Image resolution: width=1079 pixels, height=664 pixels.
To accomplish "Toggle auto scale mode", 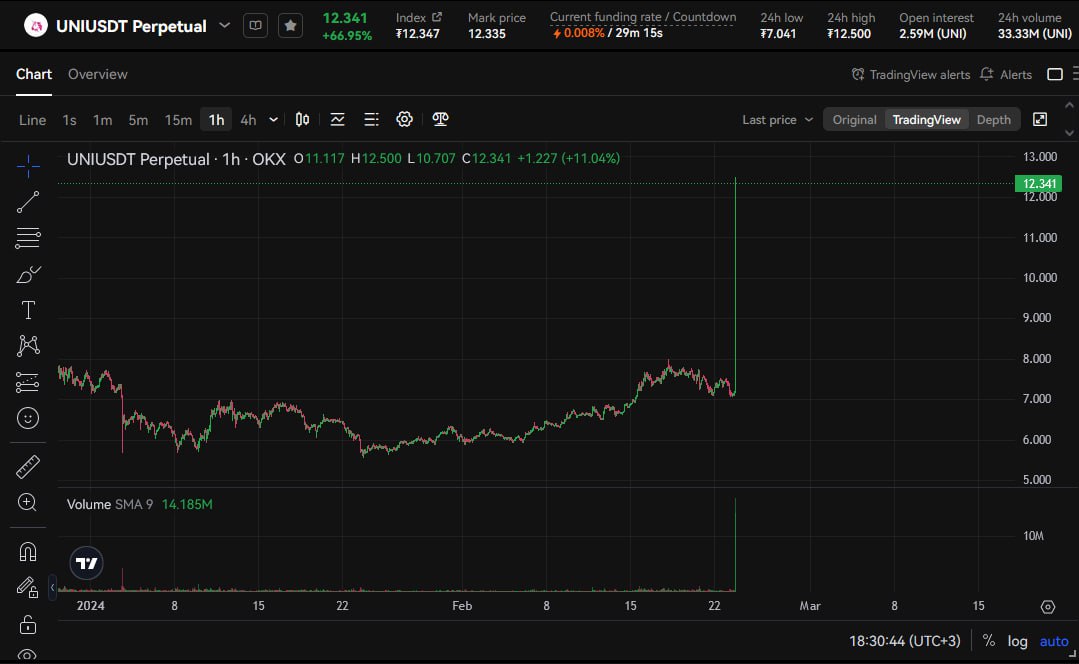I will [1054, 641].
